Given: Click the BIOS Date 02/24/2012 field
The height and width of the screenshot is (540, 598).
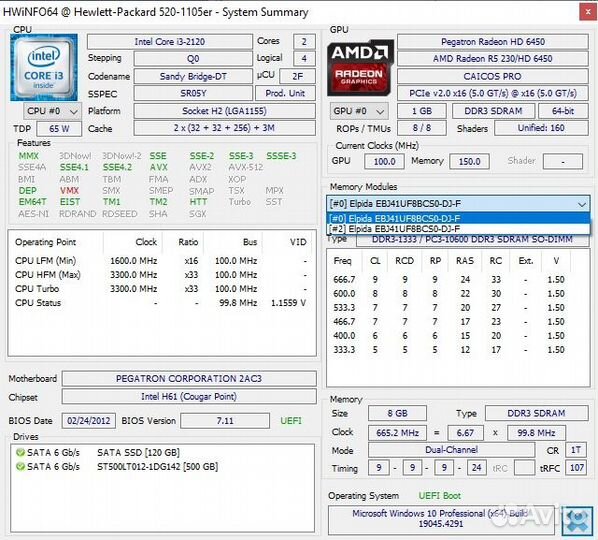Looking at the screenshot, I should 88,421.
